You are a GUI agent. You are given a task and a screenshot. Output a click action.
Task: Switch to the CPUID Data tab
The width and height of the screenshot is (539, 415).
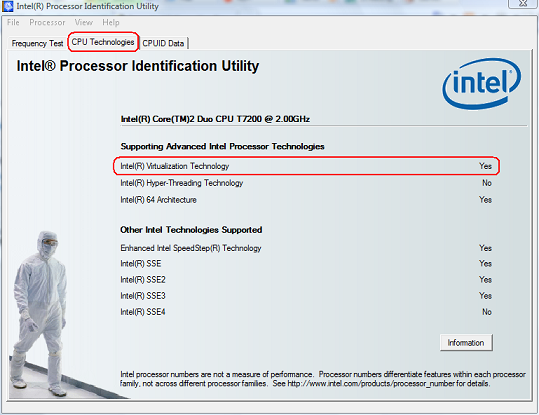[163, 43]
